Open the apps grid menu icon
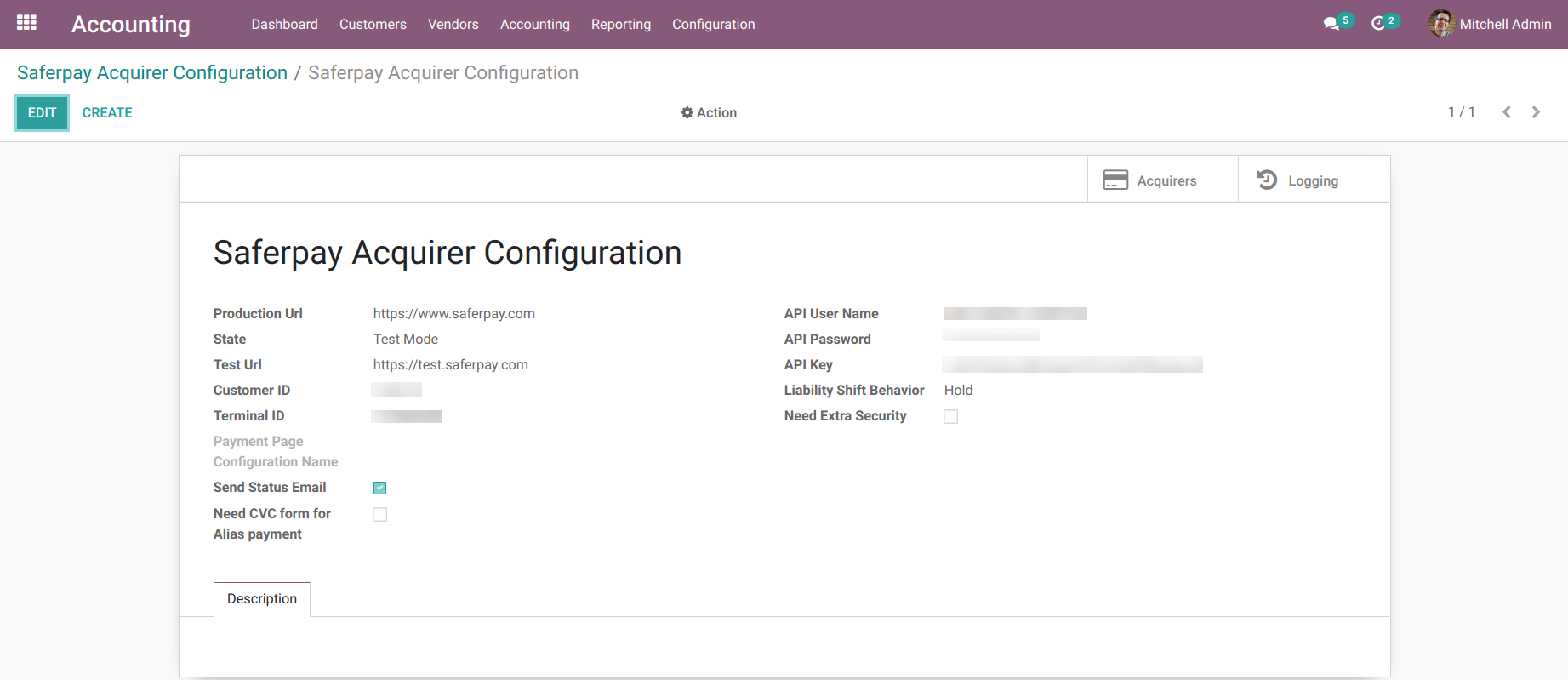Image resolution: width=1568 pixels, height=680 pixels. (26, 23)
